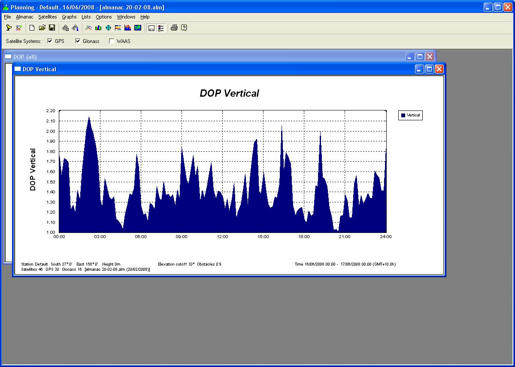Image resolution: width=515 pixels, height=367 pixels.
Task: Open the Satellites menu
Action: 48,17
